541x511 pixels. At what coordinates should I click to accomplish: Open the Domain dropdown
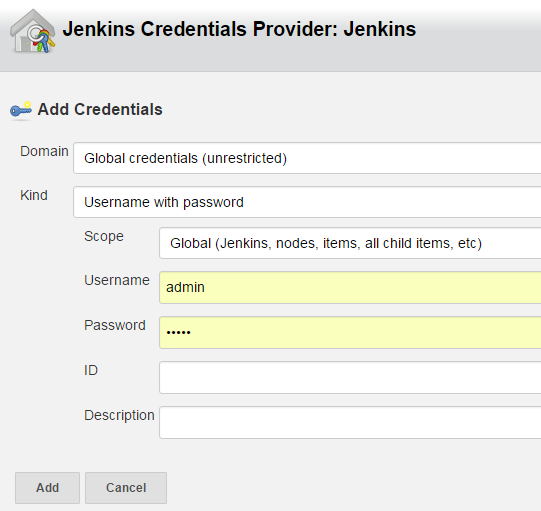[307, 158]
